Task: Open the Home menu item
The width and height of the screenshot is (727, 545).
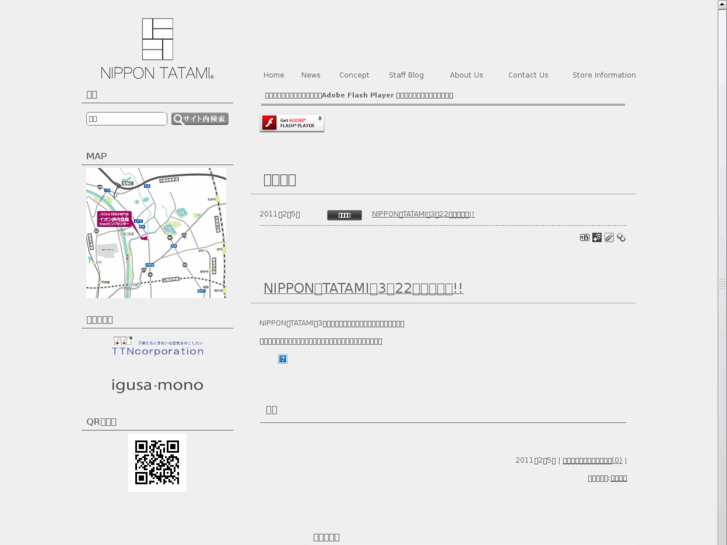Action: [274, 75]
